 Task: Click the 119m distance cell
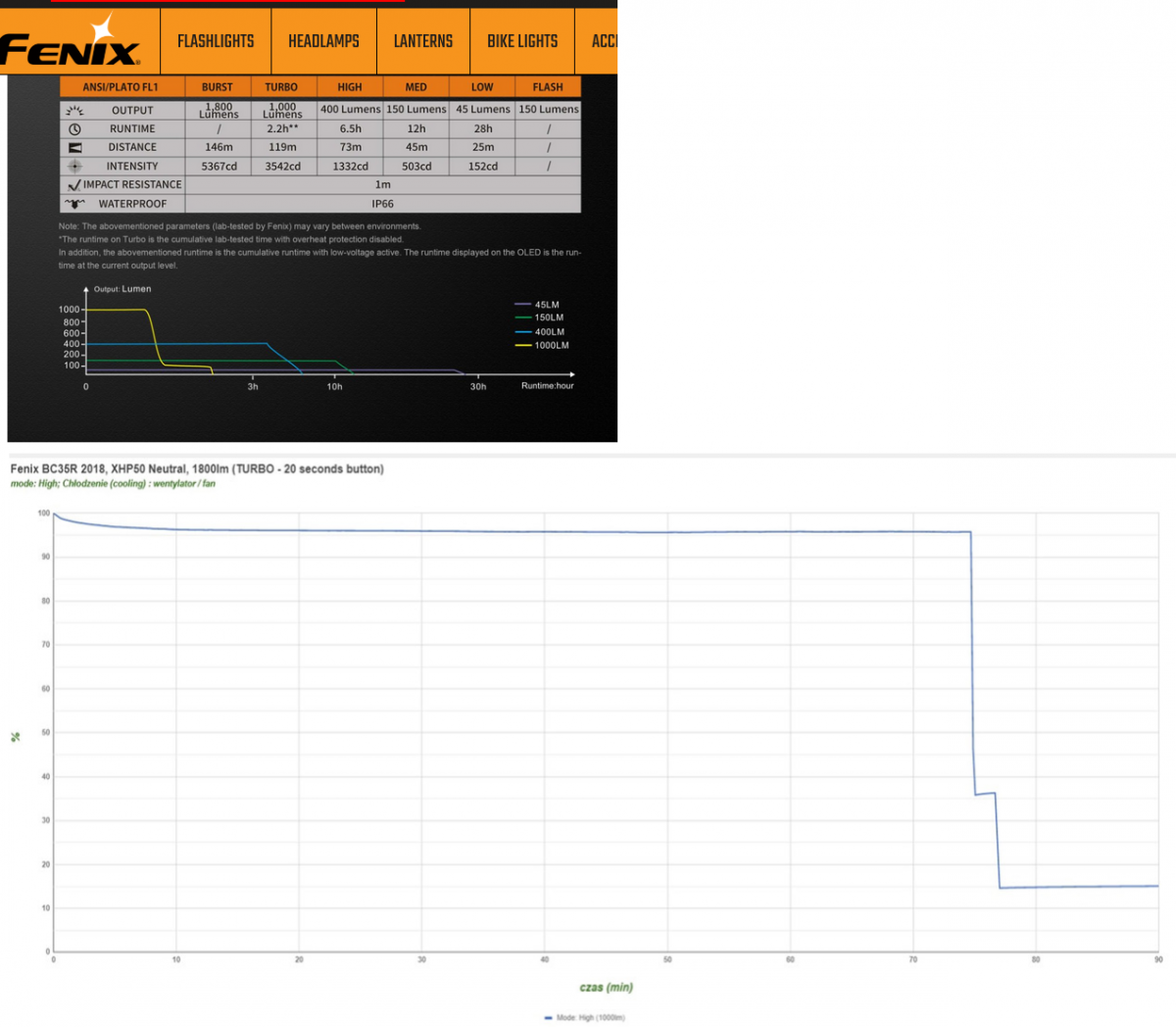pos(282,148)
